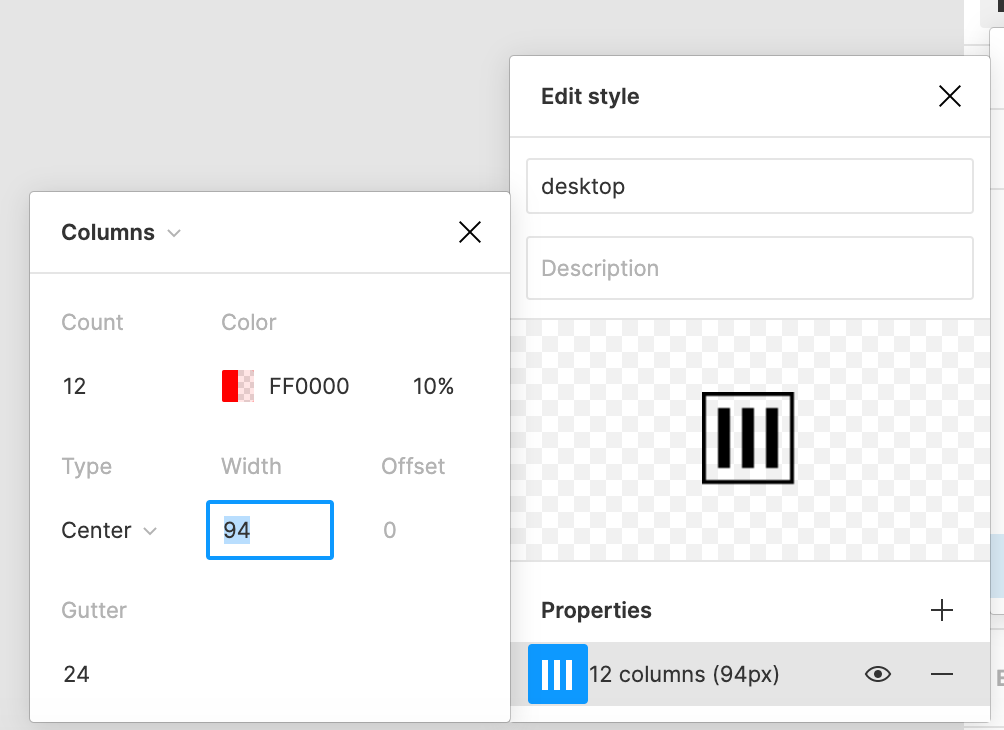Click the grid style preview thumbnail

tap(748, 438)
